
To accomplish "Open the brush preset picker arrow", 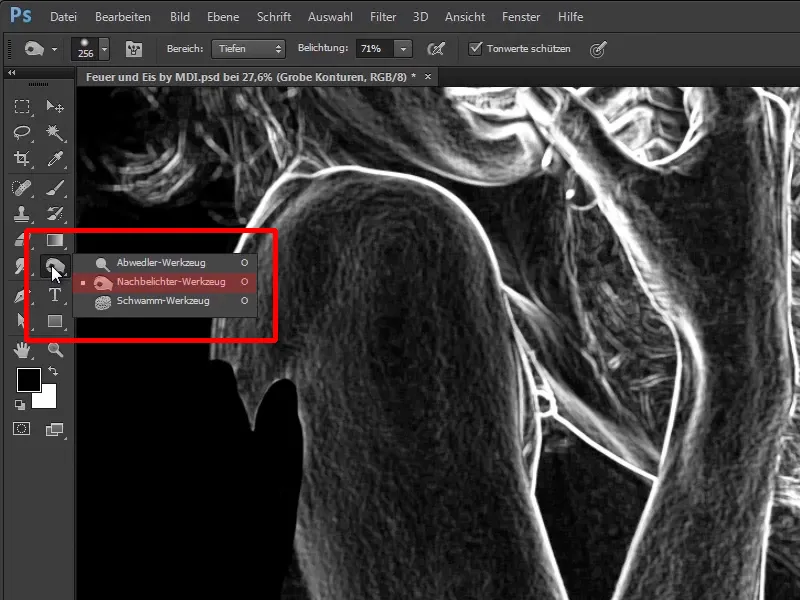I will pyautogui.click(x=104, y=49).
